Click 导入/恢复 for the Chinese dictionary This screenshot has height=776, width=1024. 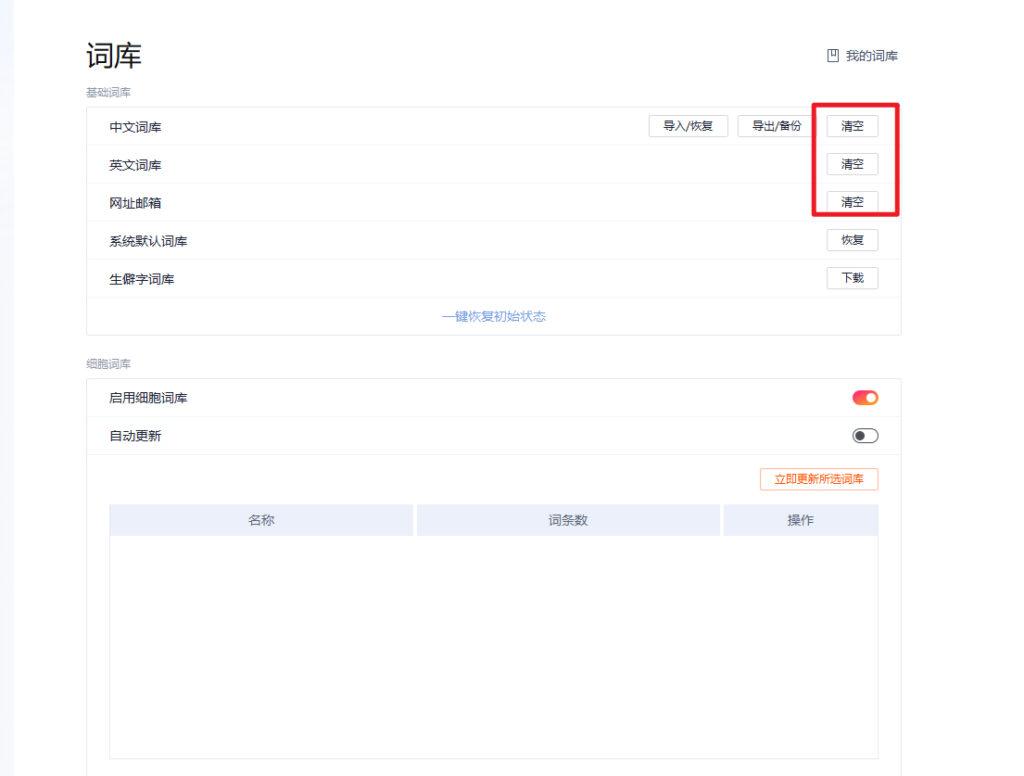pyautogui.click(x=688, y=126)
